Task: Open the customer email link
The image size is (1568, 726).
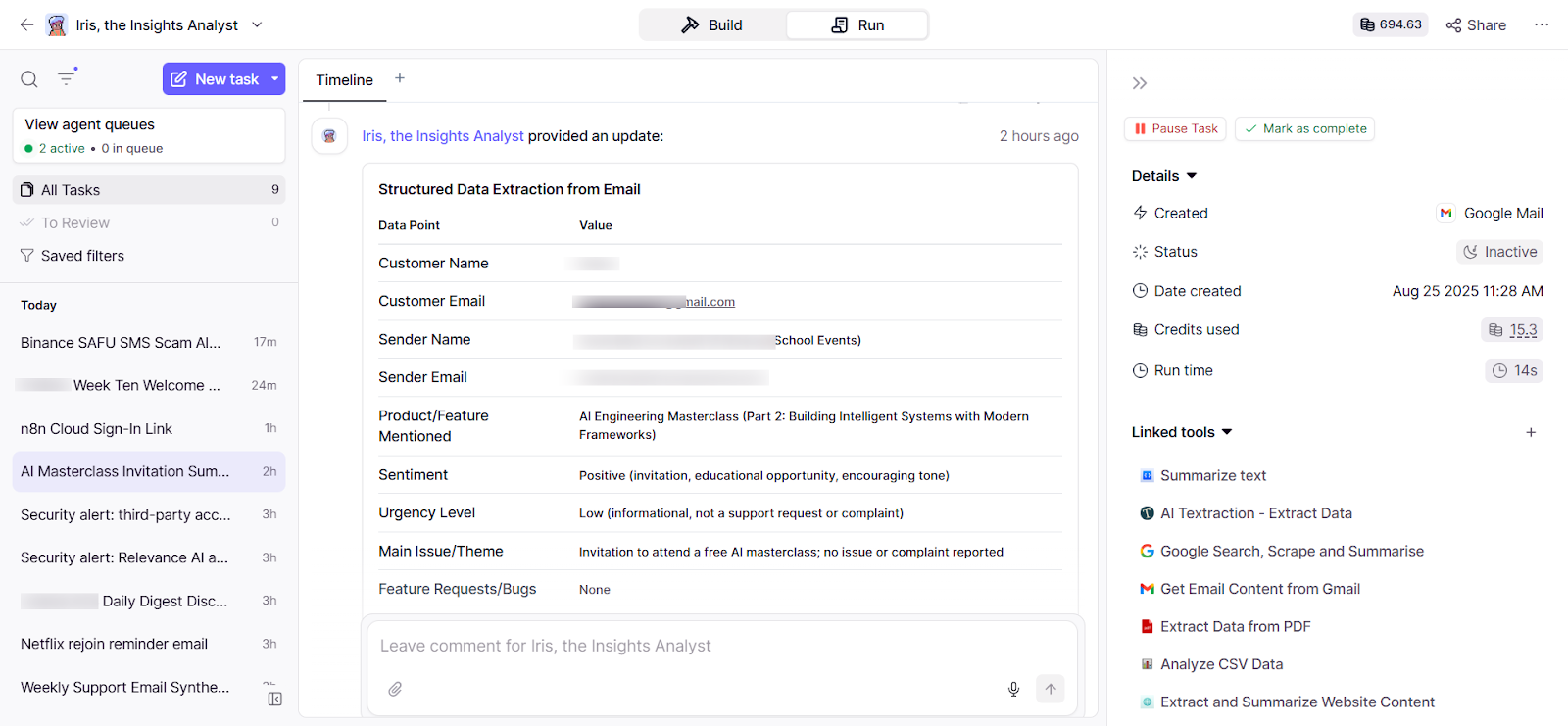Action: pyautogui.click(x=655, y=302)
